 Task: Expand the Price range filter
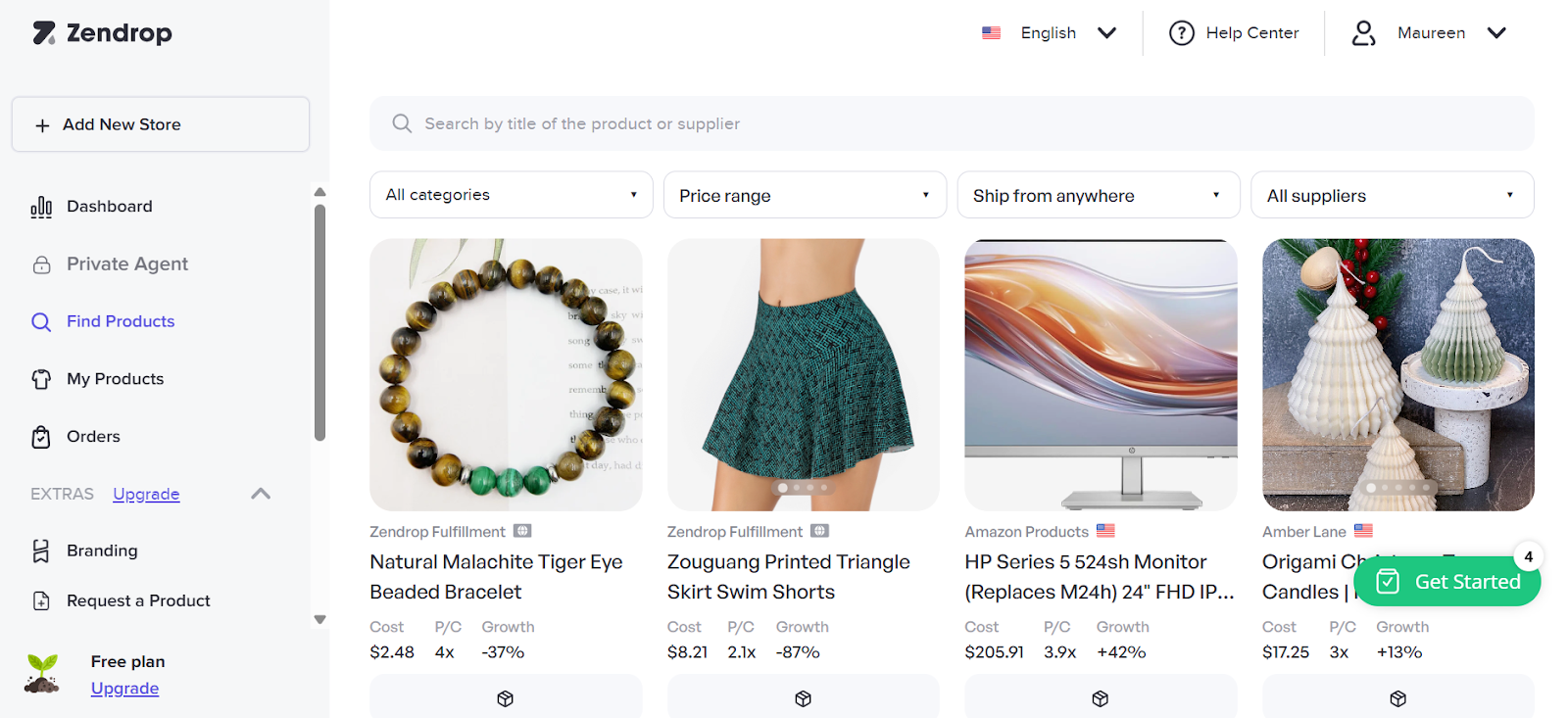[804, 194]
